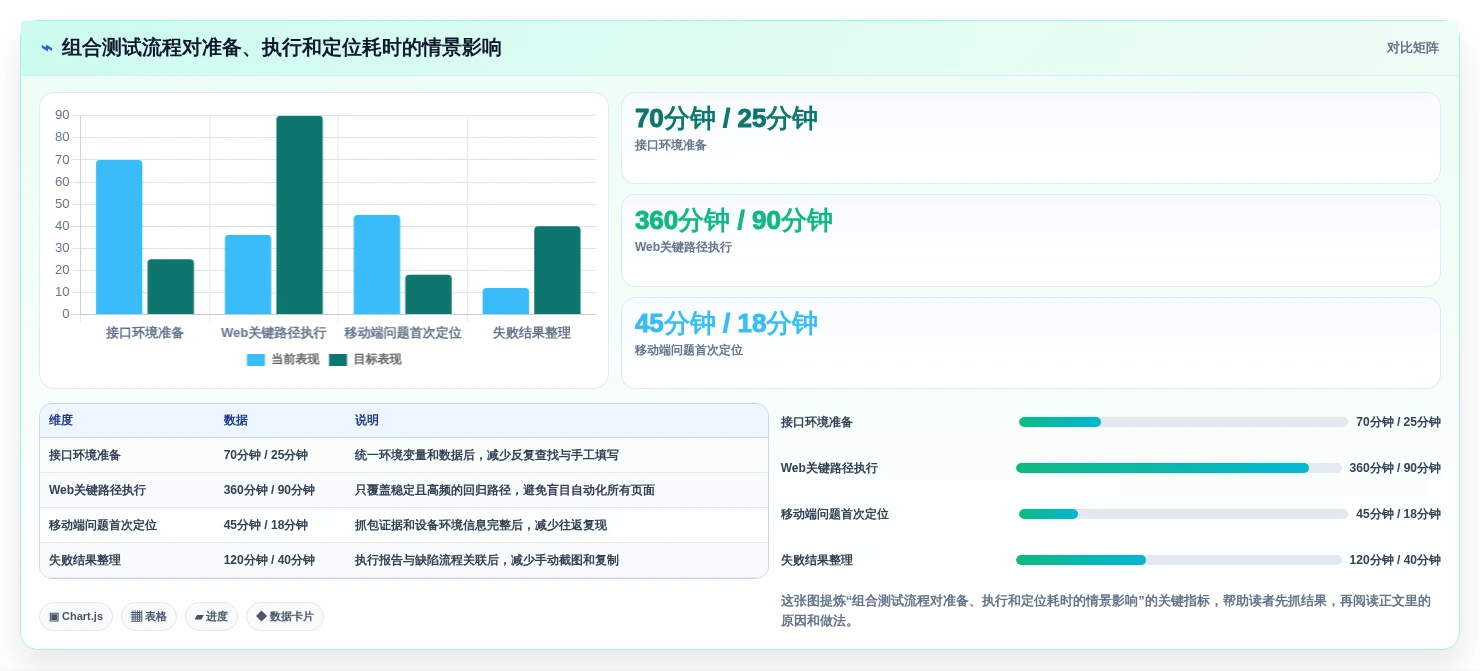The height and width of the screenshot is (671, 1480).
Task: Open the 45分钟 / 18分钟 data card
Action: click(x=1031, y=343)
